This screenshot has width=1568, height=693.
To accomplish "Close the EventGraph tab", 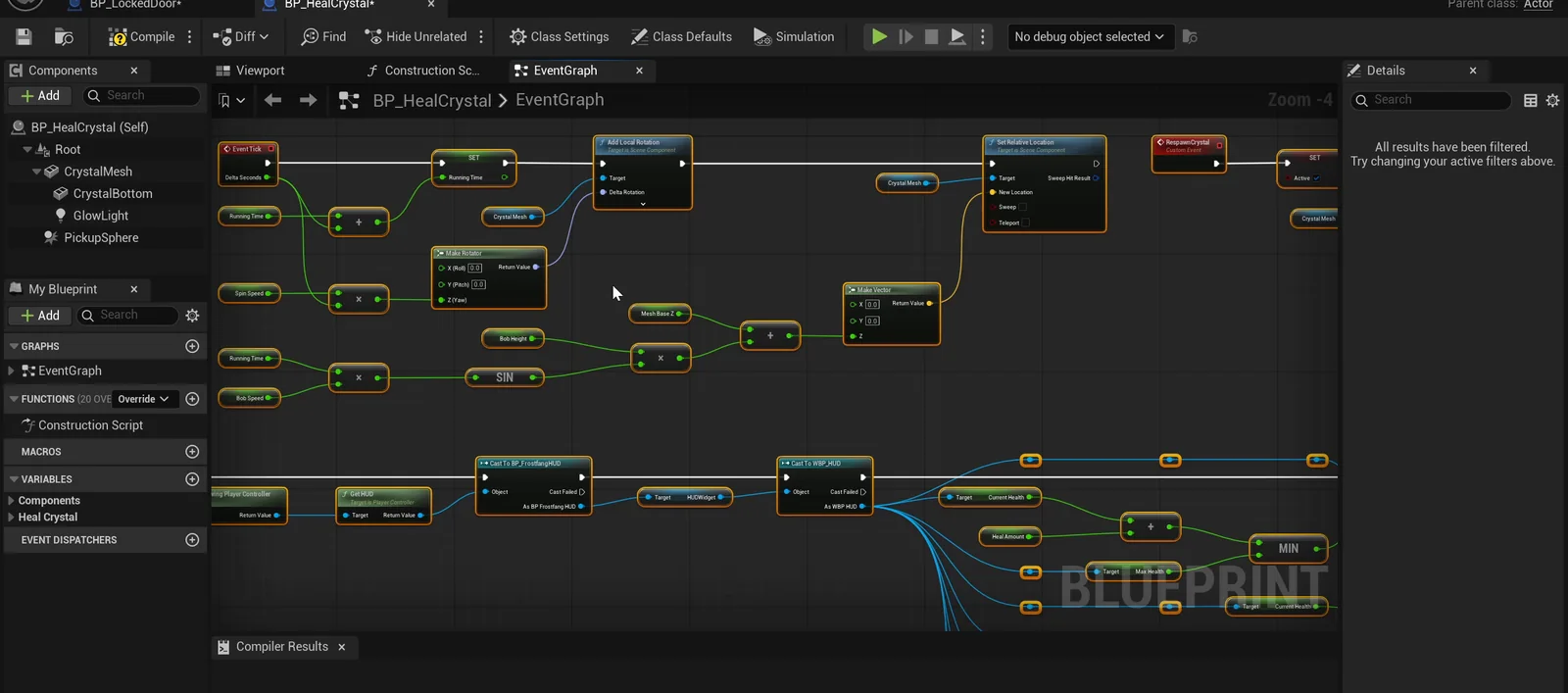I will (x=639, y=71).
